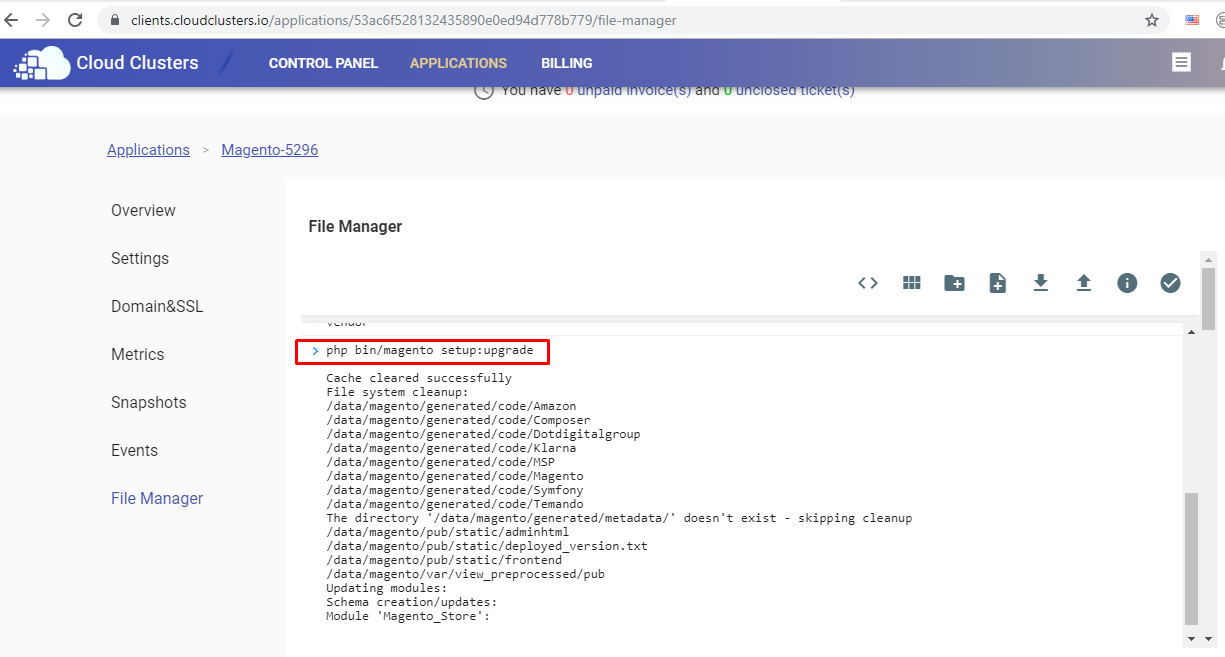Go to the BILLING menu
This screenshot has height=657, width=1225.
tap(567, 63)
